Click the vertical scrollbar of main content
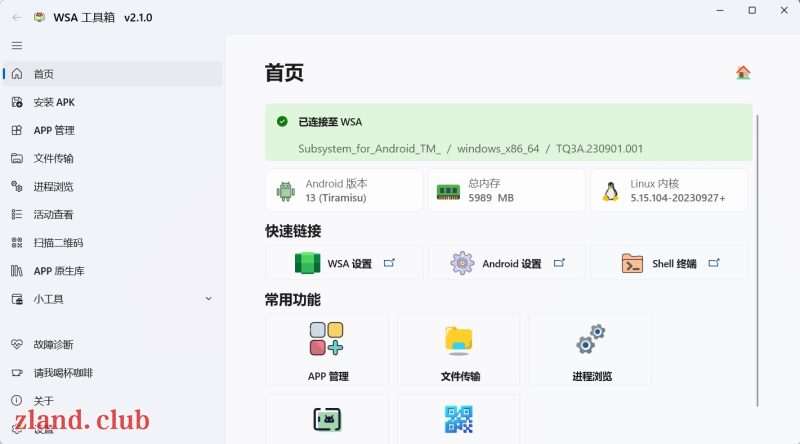800x444 pixels. point(758,260)
